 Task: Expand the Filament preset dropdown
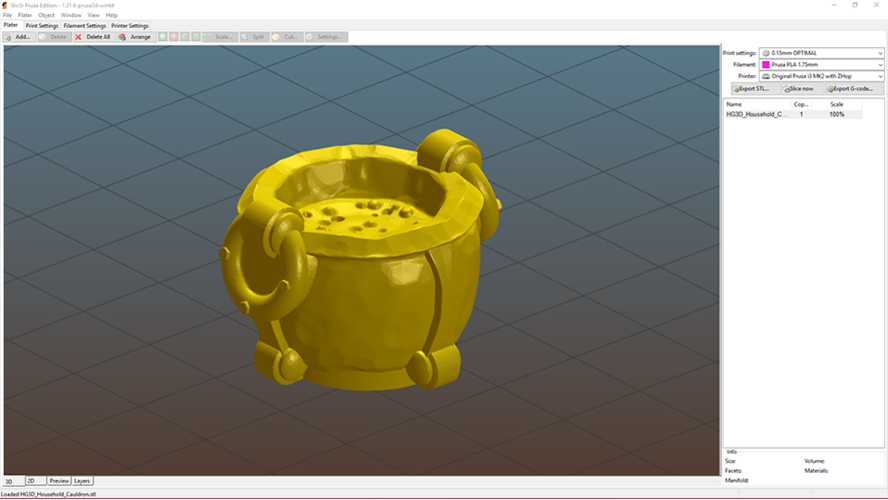click(880, 65)
